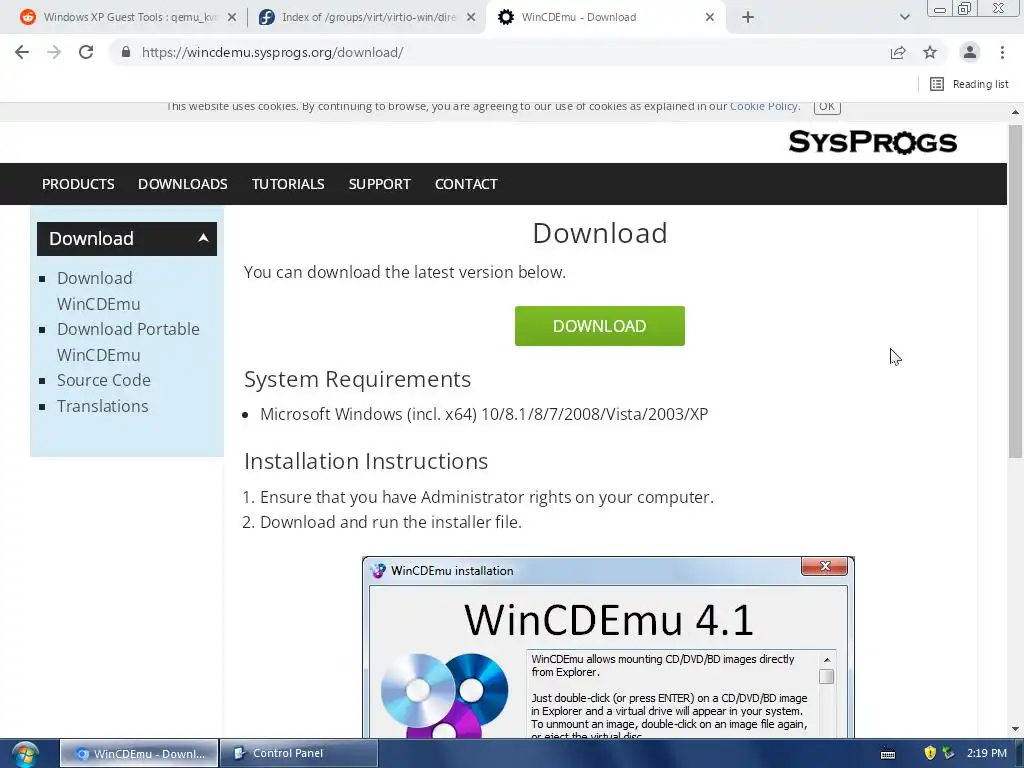Click the address bar URL
Screen dimensions: 1024x768
tap(272, 52)
